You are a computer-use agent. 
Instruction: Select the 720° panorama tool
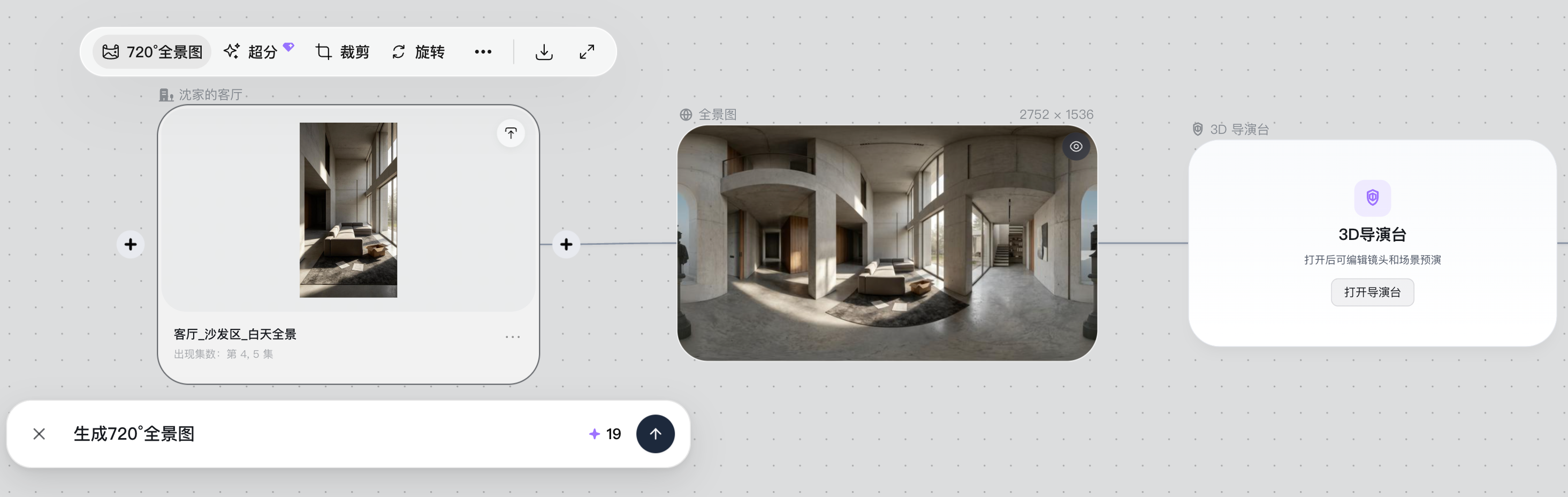(x=152, y=52)
